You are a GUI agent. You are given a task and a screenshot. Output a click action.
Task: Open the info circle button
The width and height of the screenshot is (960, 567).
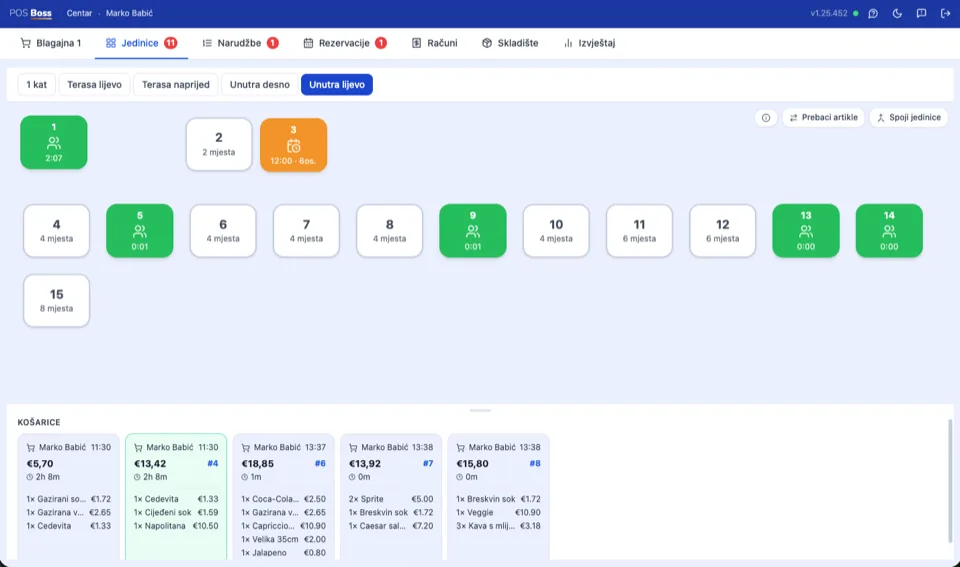(766, 118)
